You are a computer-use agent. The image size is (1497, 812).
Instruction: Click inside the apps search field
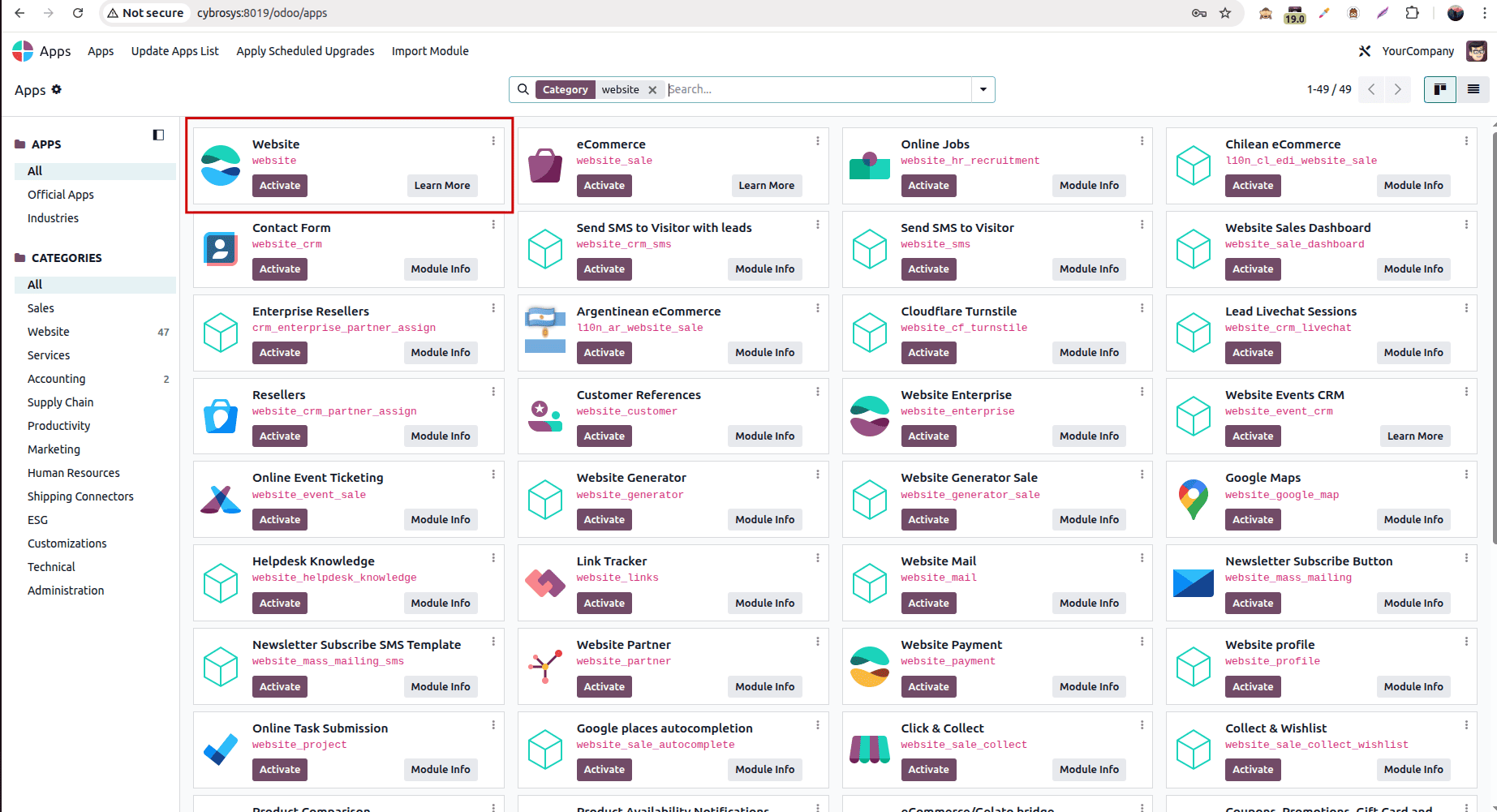click(811, 89)
